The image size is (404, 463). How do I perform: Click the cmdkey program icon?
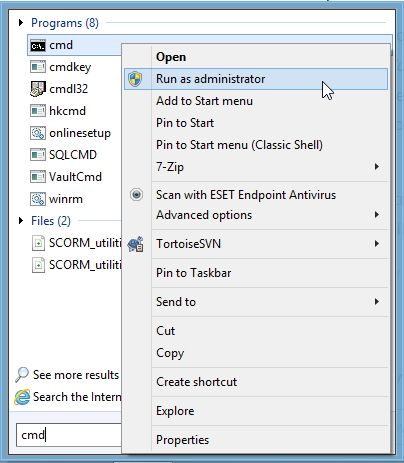(x=38, y=67)
